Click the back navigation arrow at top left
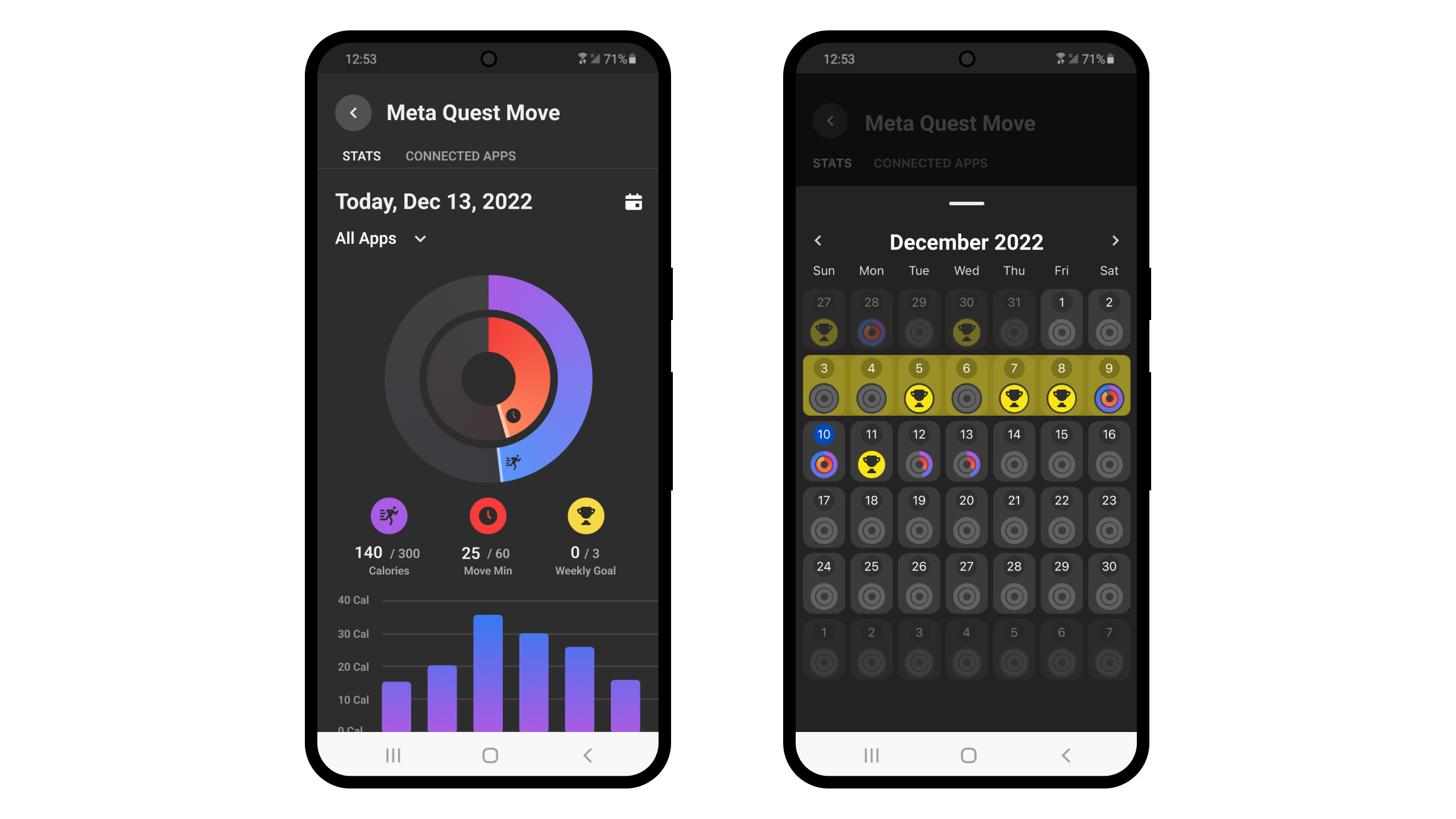The width and height of the screenshot is (1456, 819). pos(354,112)
